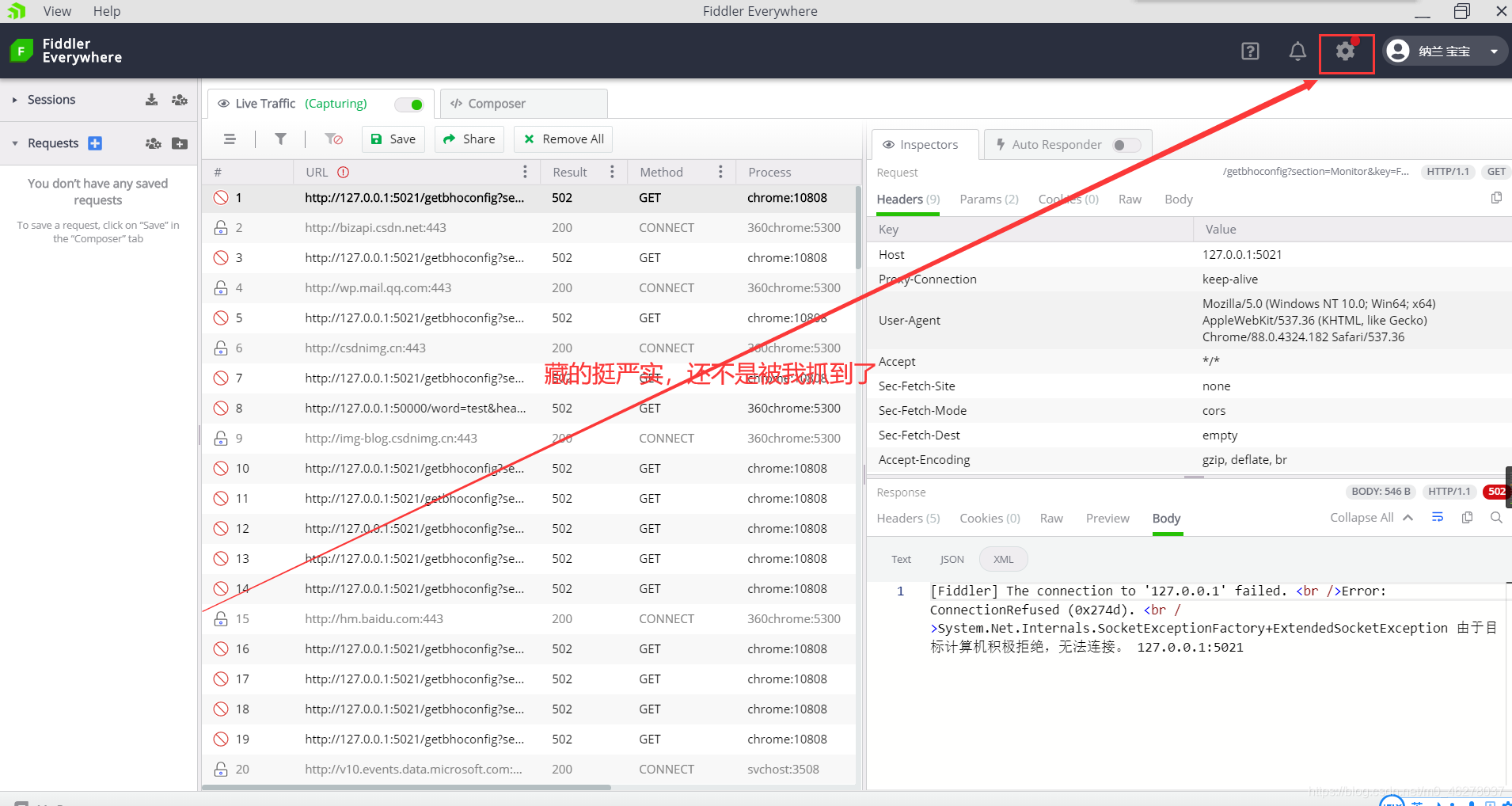Sort sessions by Process column

[x=769, y=172]
